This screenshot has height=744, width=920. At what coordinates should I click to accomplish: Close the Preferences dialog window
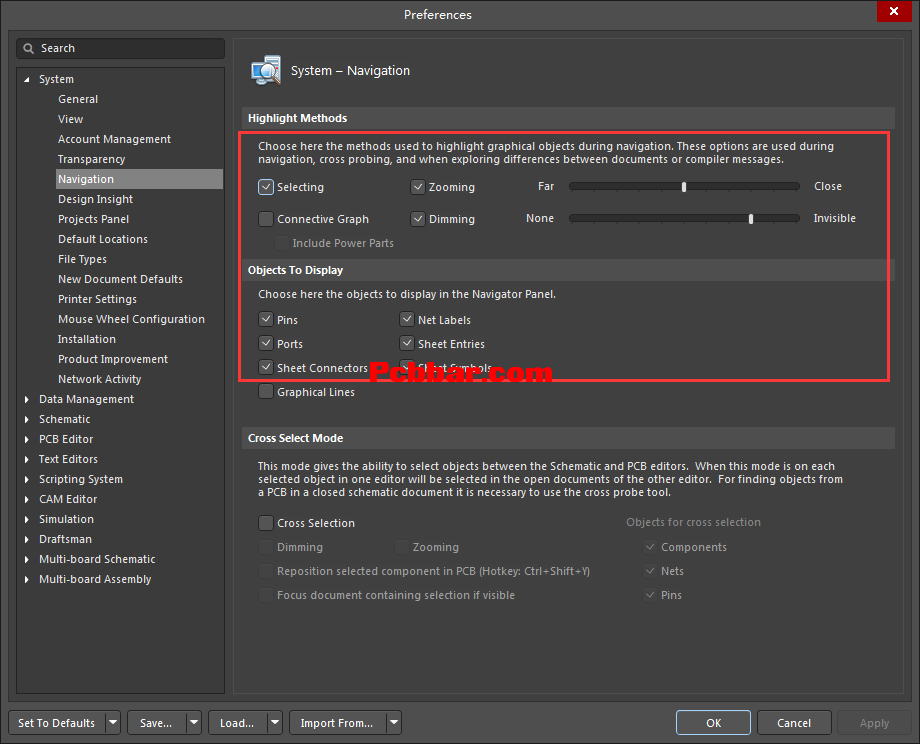tap(892, 13)
